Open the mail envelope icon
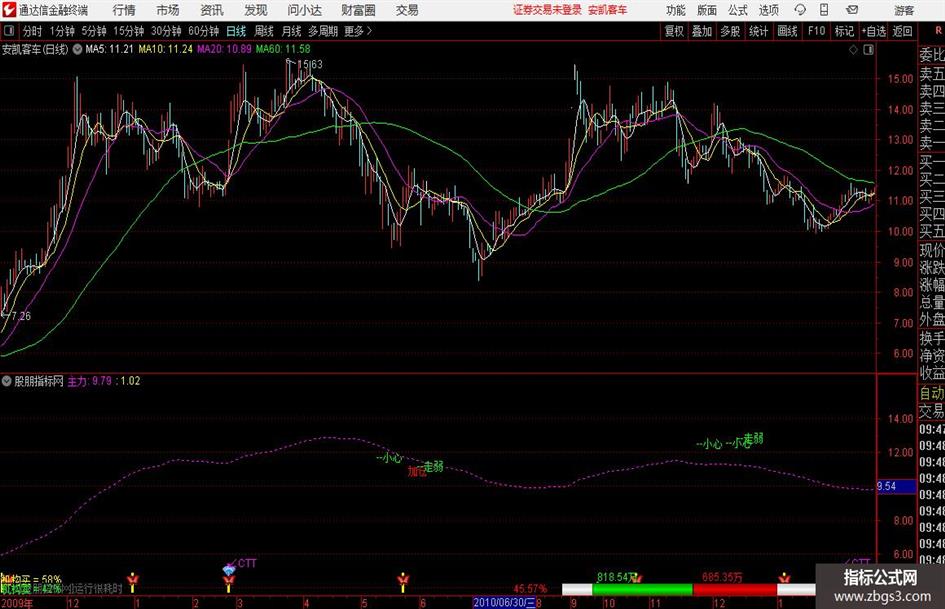This screenshot has height=609, width=945. click(x=852, y=10)
